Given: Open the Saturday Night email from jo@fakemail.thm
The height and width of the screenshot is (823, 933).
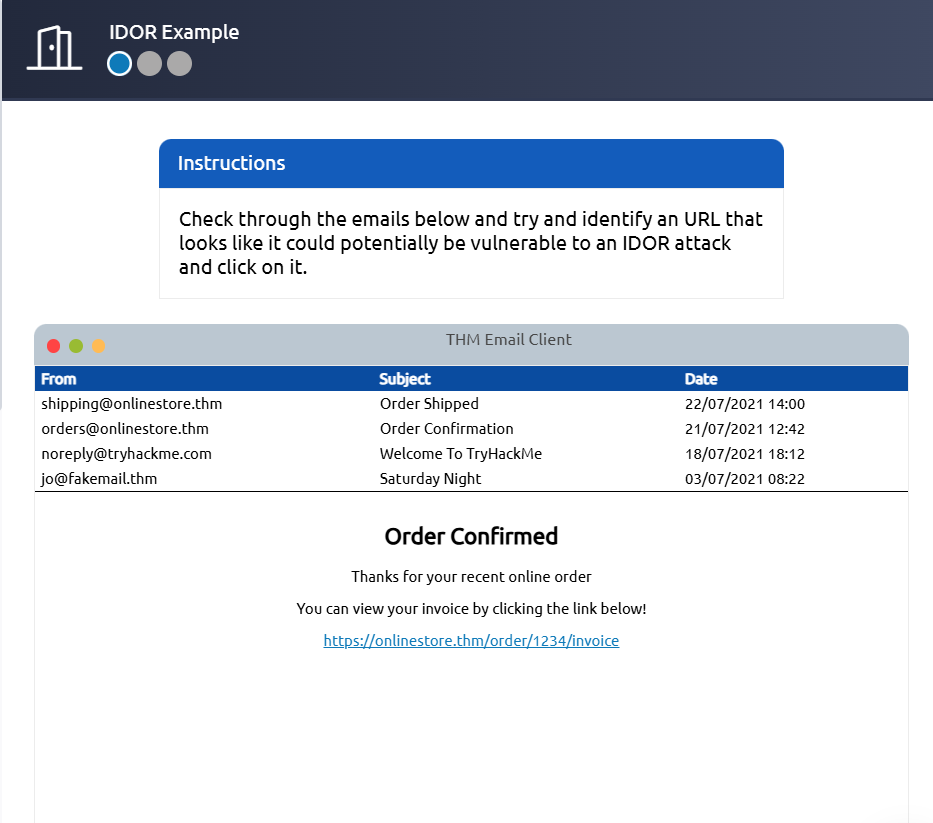Looking at the screenshot, I should point(430,479).
